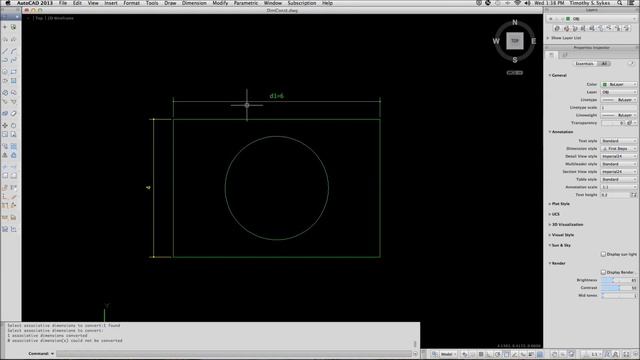This screenshot has width=640, height=360.
Task: Toggle Grid display in status bar
Action: pyautogui.click(x=481, y=354)
